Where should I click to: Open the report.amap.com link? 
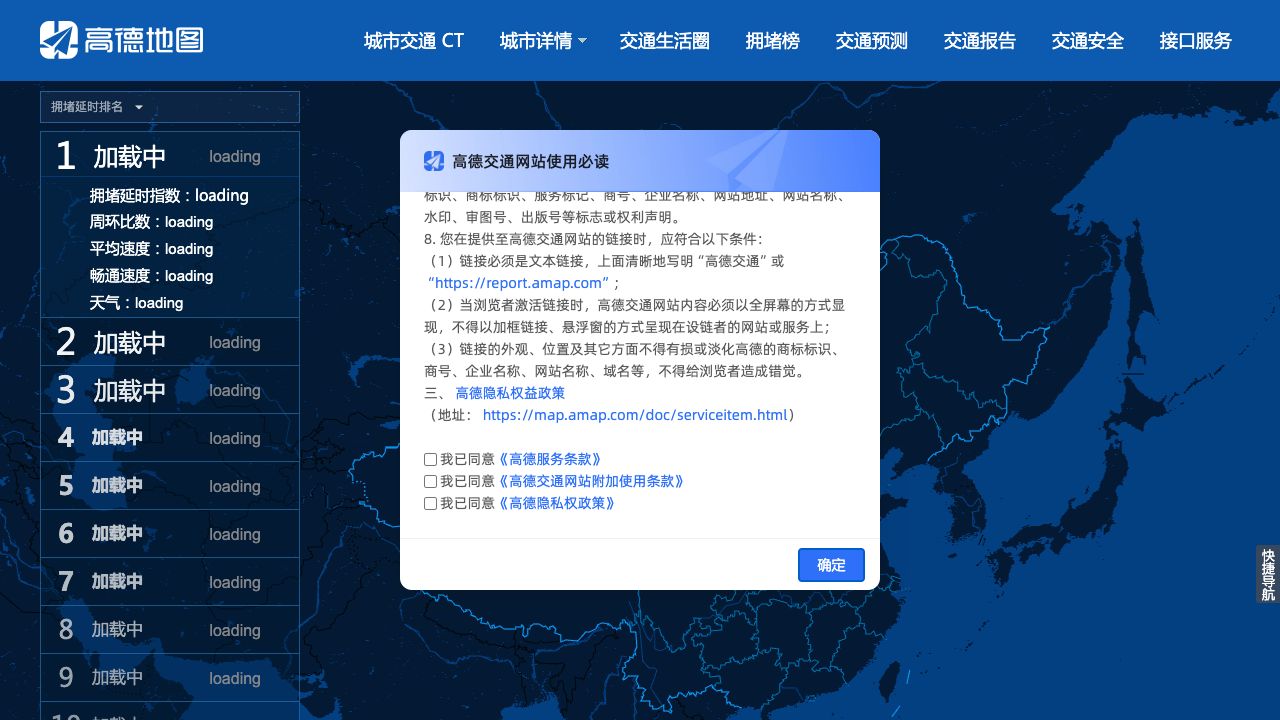[519, 283]
